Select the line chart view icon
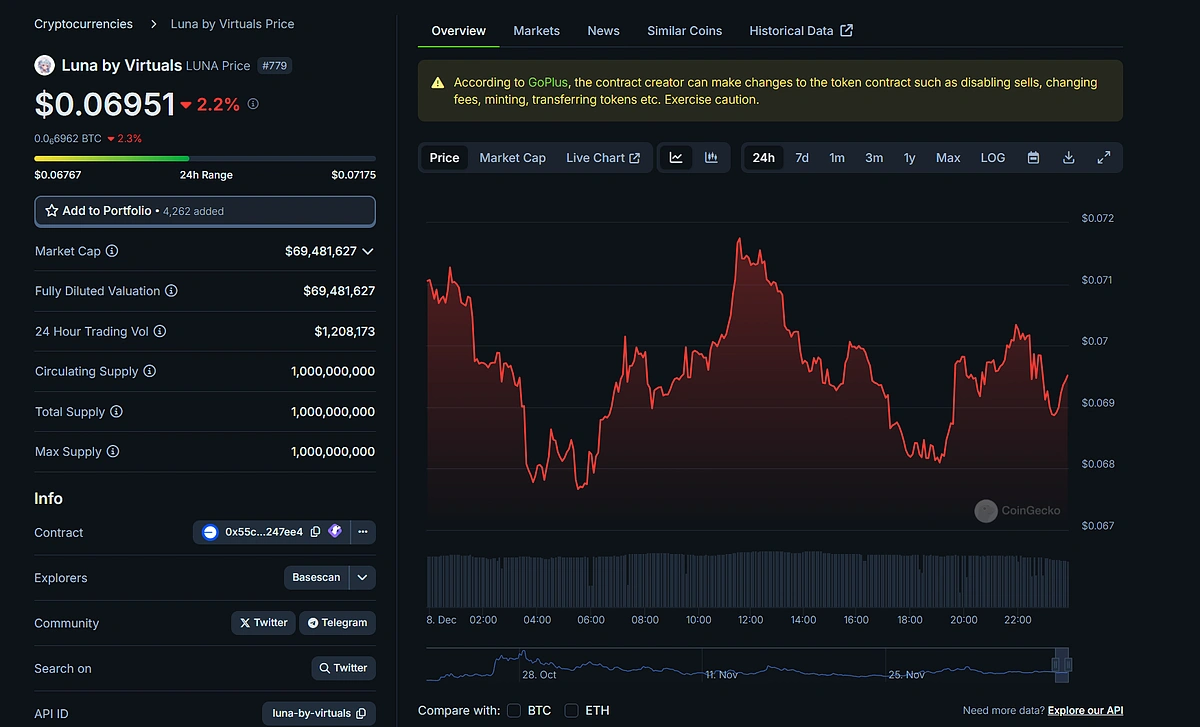The width and height of the screenshot is (1200, 727). [675, 157]
